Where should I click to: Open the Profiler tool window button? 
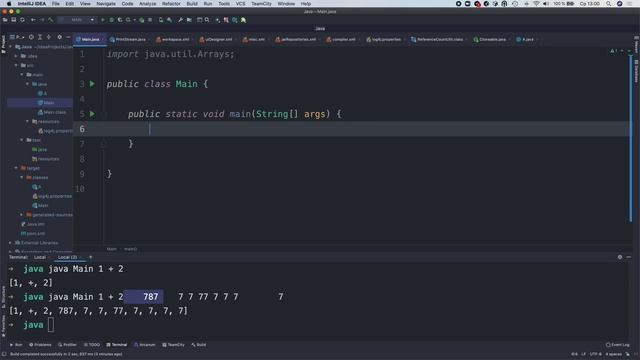point(67,345)
